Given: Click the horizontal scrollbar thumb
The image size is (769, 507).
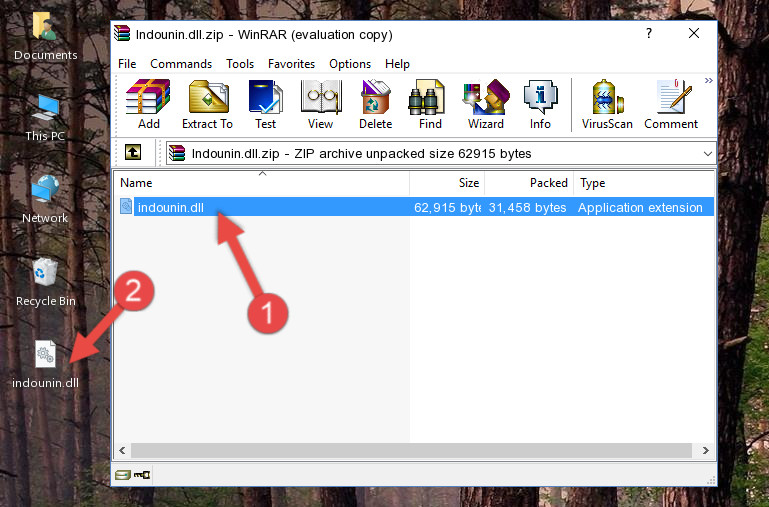Looking at the screenshot, I should (411, 450).
